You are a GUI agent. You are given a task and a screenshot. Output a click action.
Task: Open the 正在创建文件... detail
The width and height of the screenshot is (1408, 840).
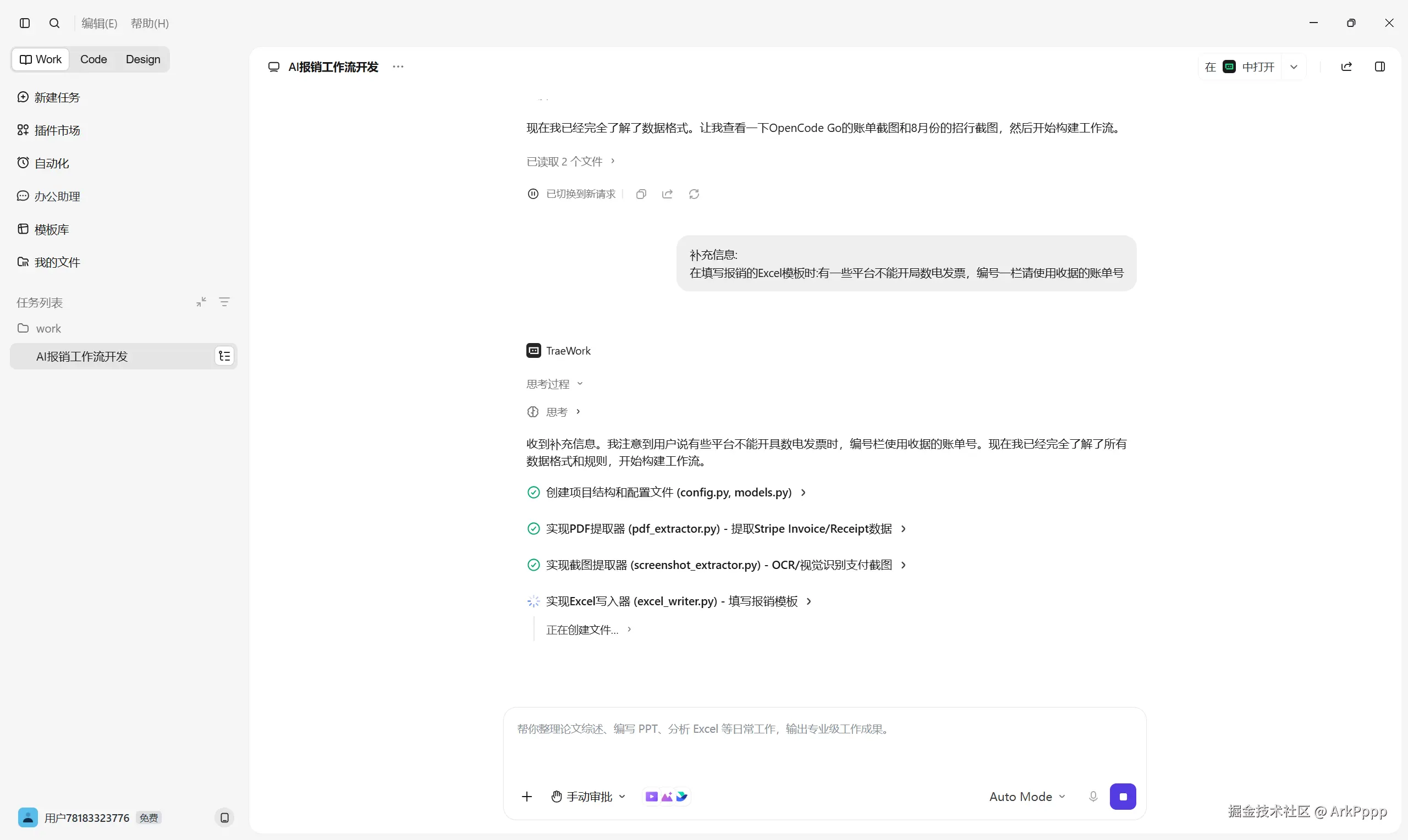589,629
